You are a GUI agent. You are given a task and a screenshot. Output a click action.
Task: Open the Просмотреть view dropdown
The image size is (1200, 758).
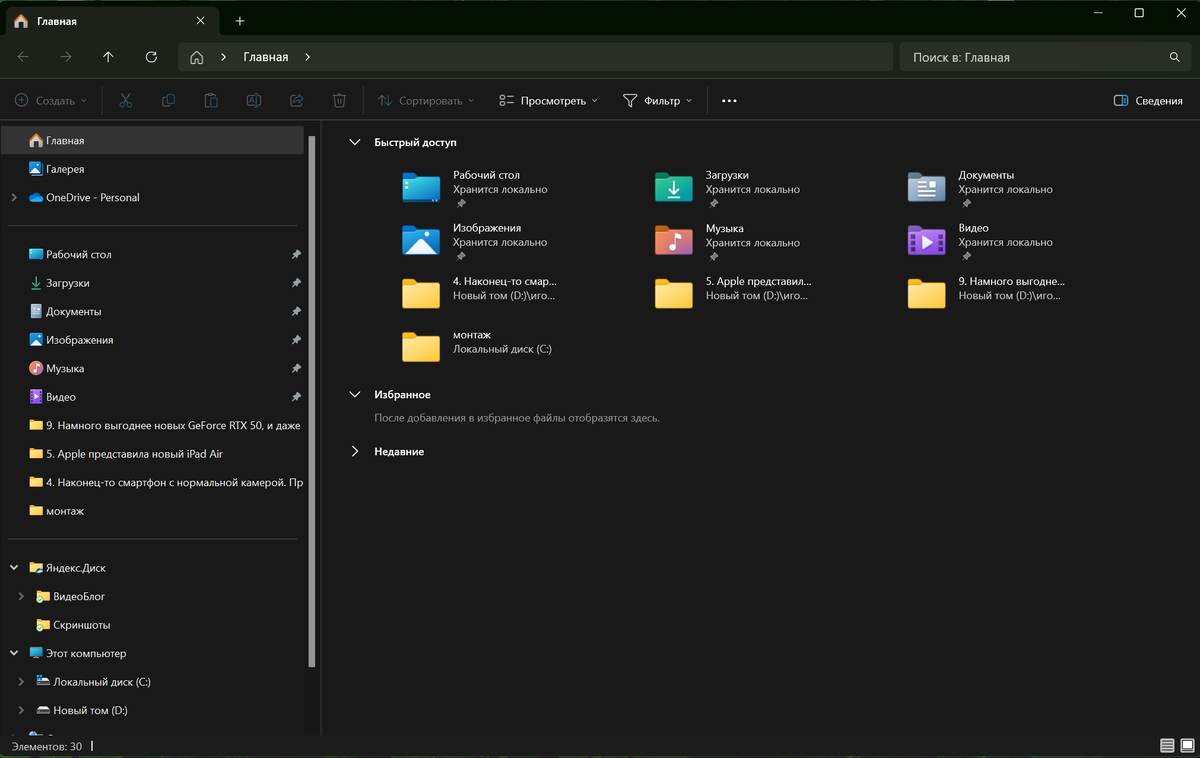point(548,101)
